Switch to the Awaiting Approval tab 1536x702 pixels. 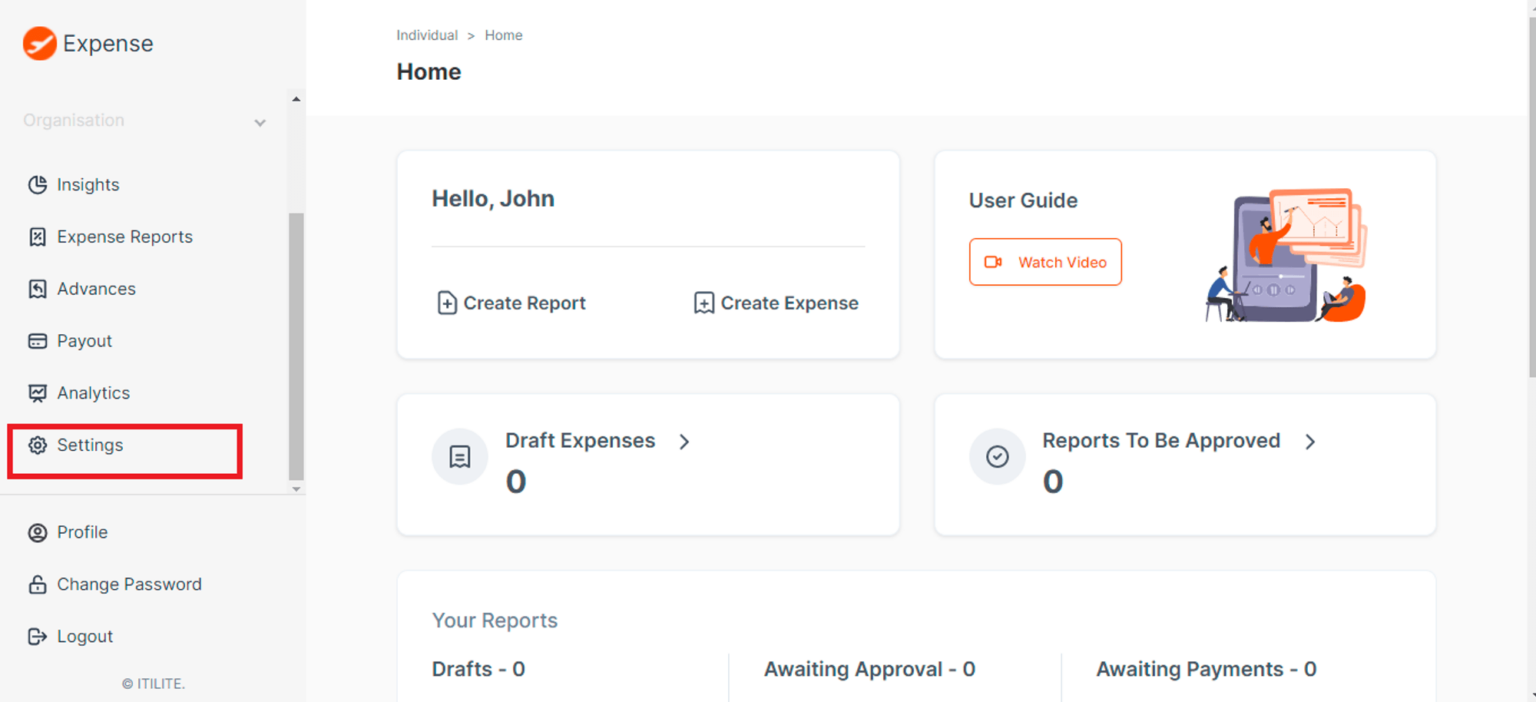(x=869, y=668)
